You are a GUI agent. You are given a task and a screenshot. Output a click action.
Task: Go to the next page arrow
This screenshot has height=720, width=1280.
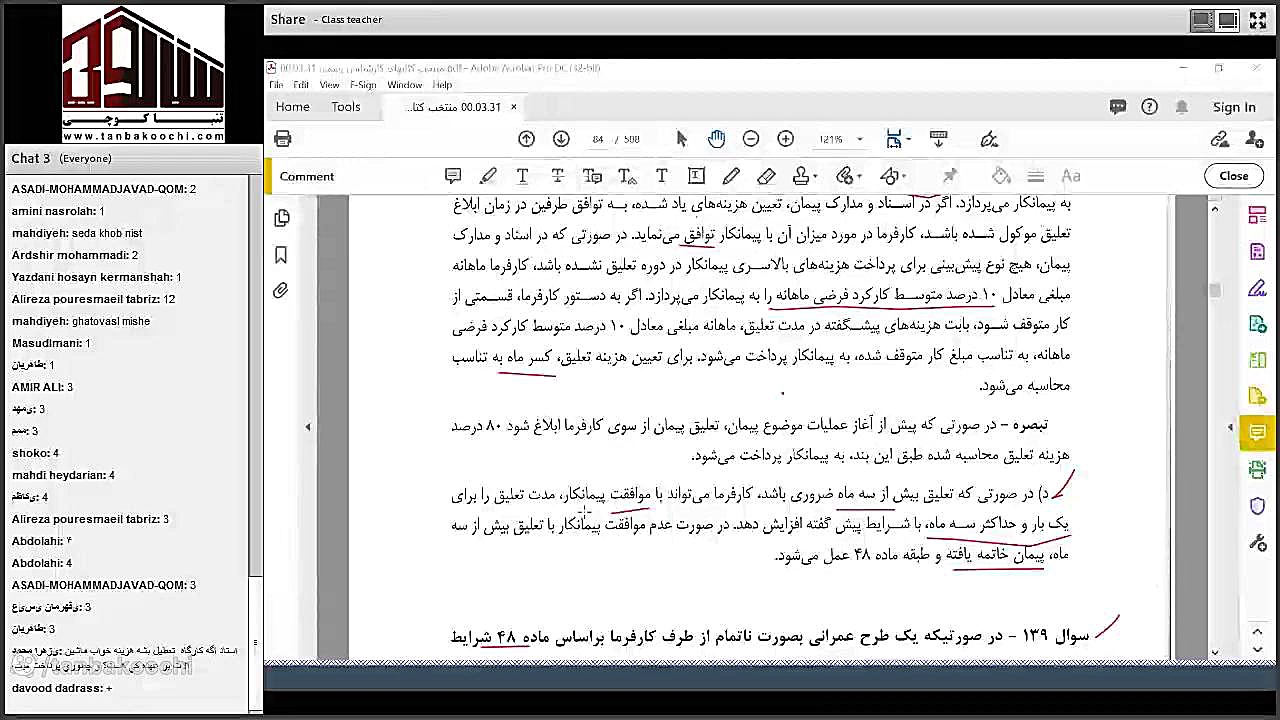(561, 139)
